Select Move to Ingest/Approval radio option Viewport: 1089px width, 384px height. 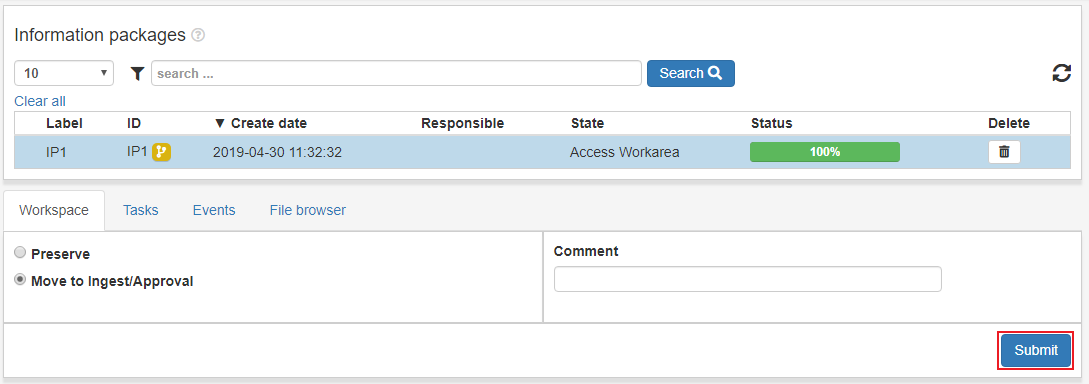[20, 280]
